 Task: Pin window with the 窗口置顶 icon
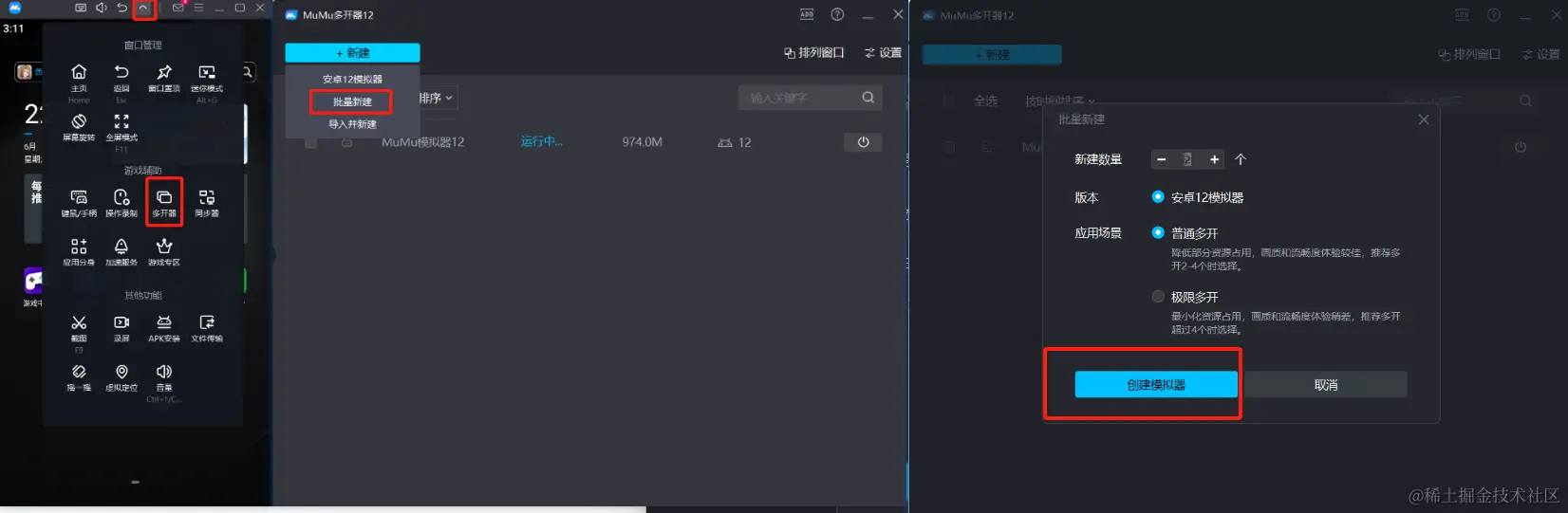click(x=164, y=72)
